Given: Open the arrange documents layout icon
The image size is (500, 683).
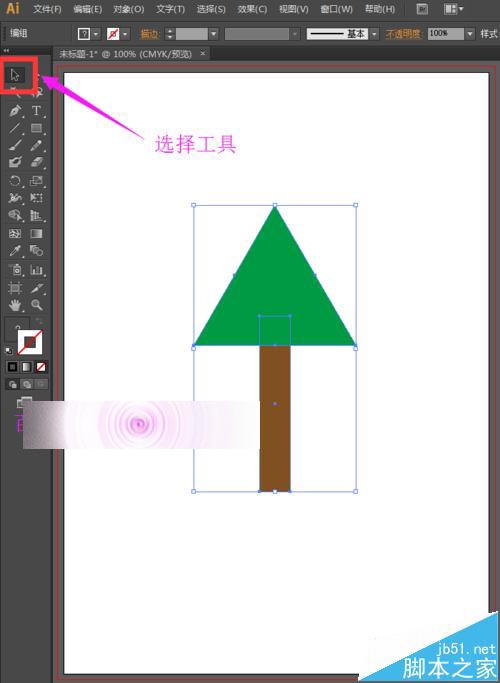Looking at the screenshot, I should coord(453,9).
